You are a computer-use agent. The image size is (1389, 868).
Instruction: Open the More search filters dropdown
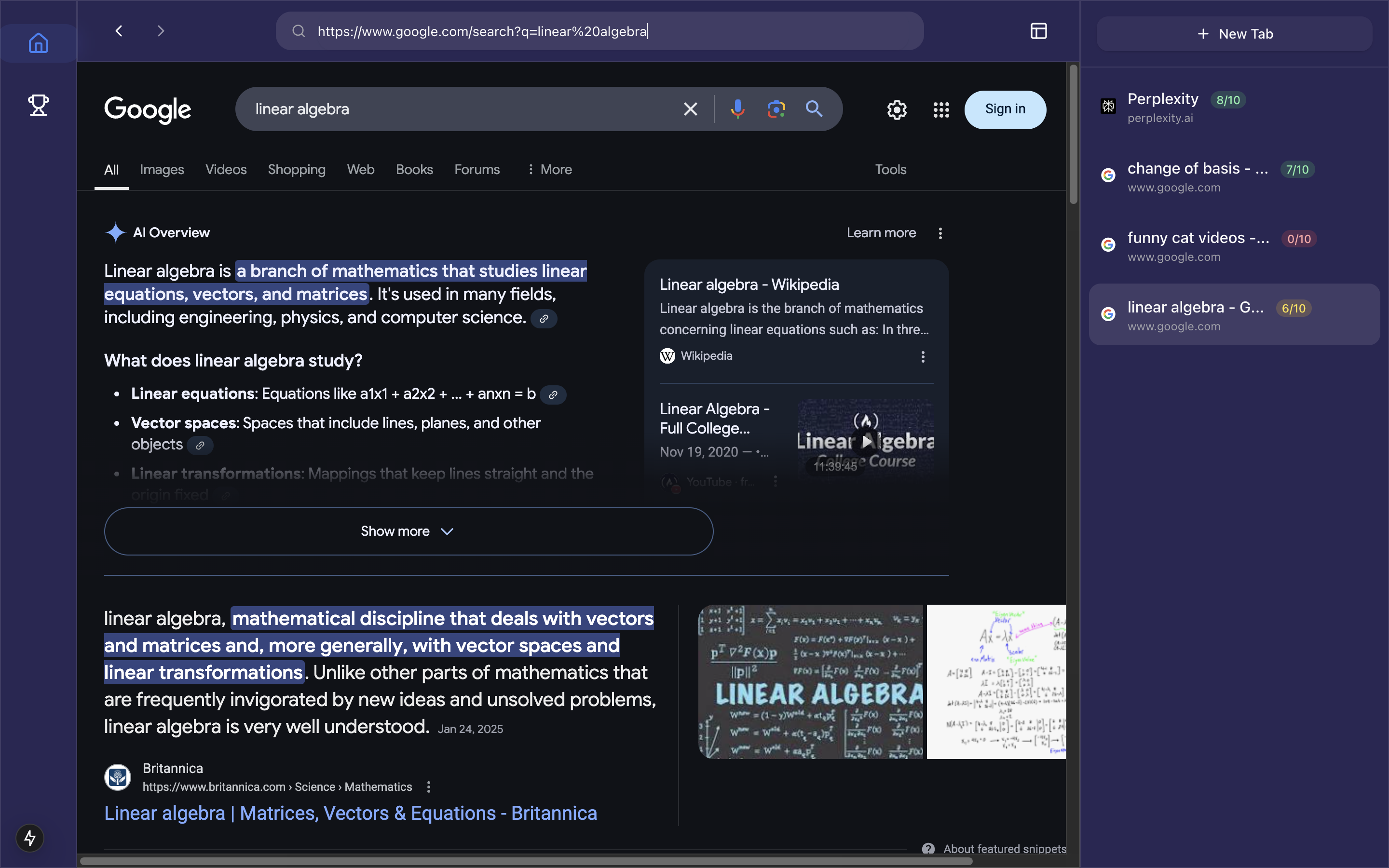coord(549,169)
